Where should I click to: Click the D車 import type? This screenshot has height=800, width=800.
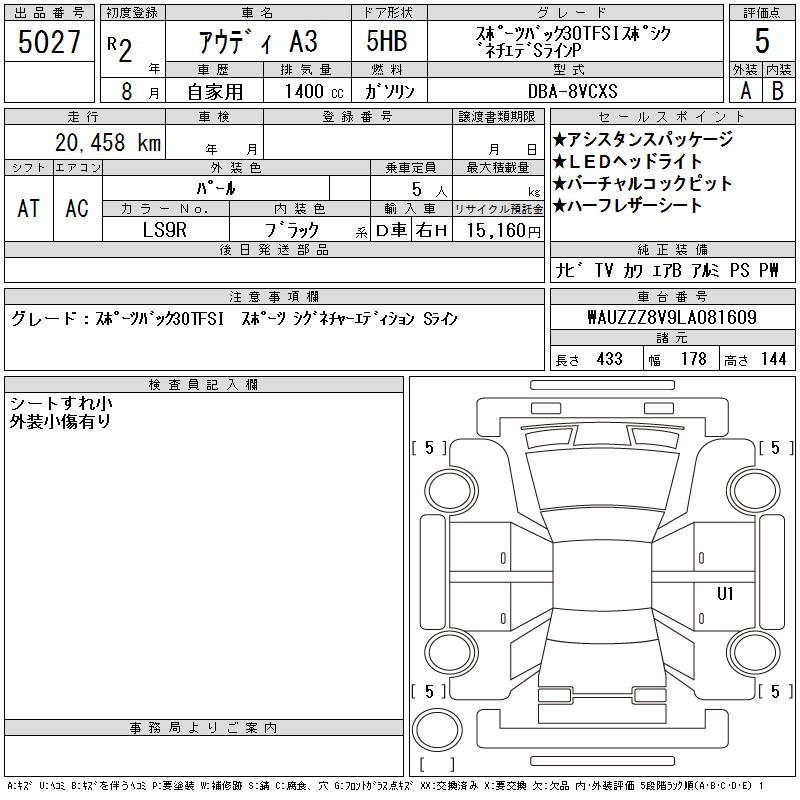coord(391,231)
